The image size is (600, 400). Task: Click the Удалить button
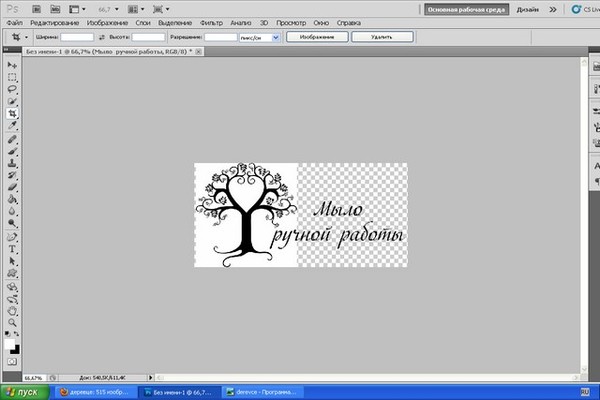tap(381, 36)
